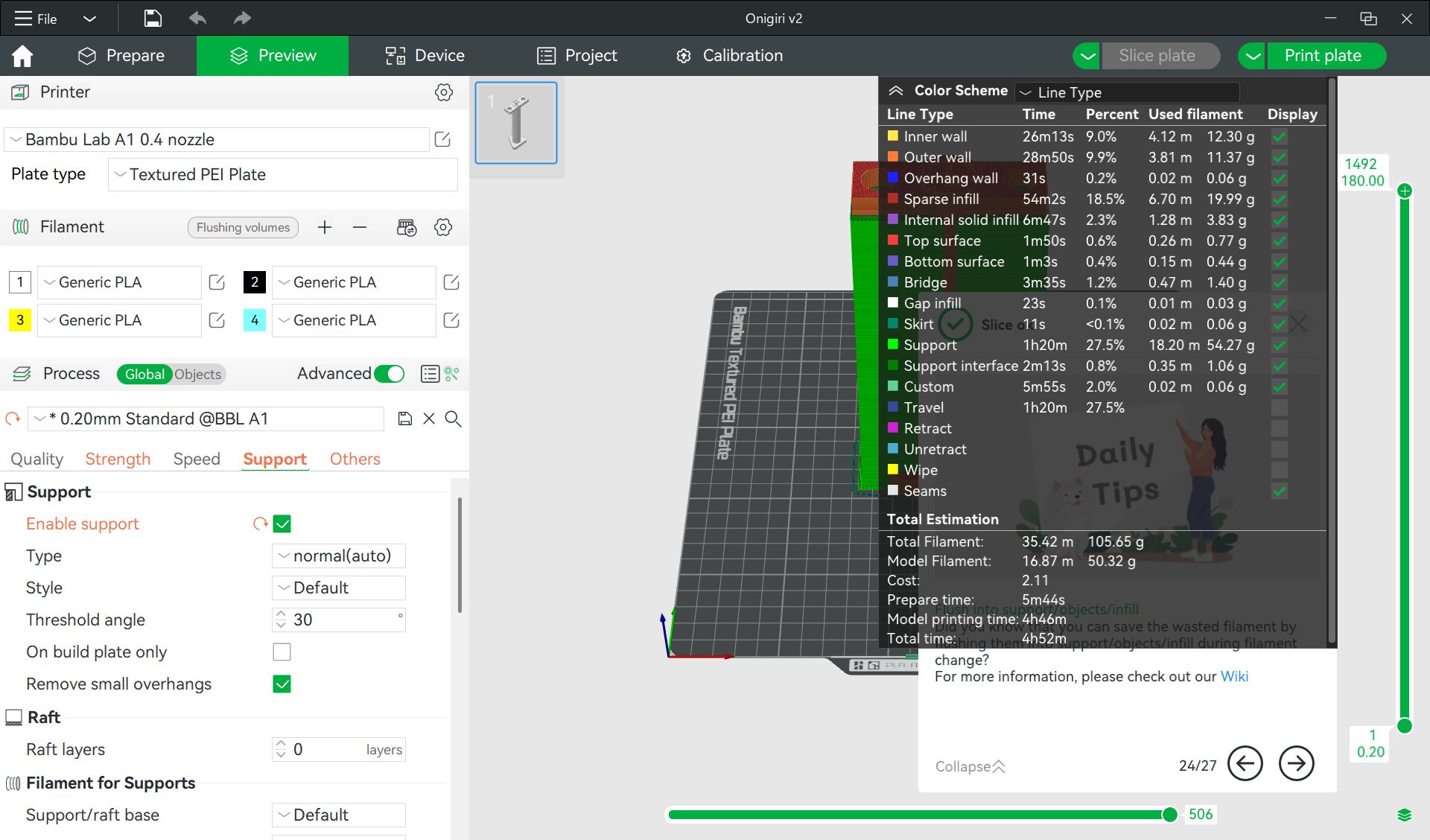Viewport: 1430px width, 840px height.
Task: Redo the last action
Action: point(242,19)
